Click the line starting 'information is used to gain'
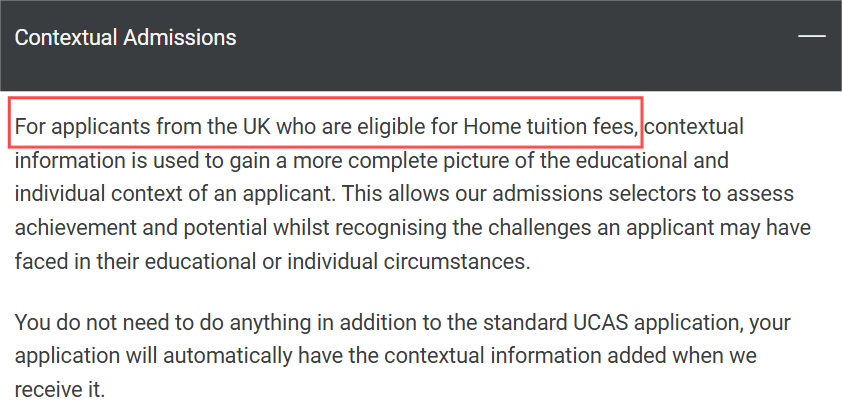Viewport: 842px width, 417px height. pyautogui.click(x=371, y=161)
